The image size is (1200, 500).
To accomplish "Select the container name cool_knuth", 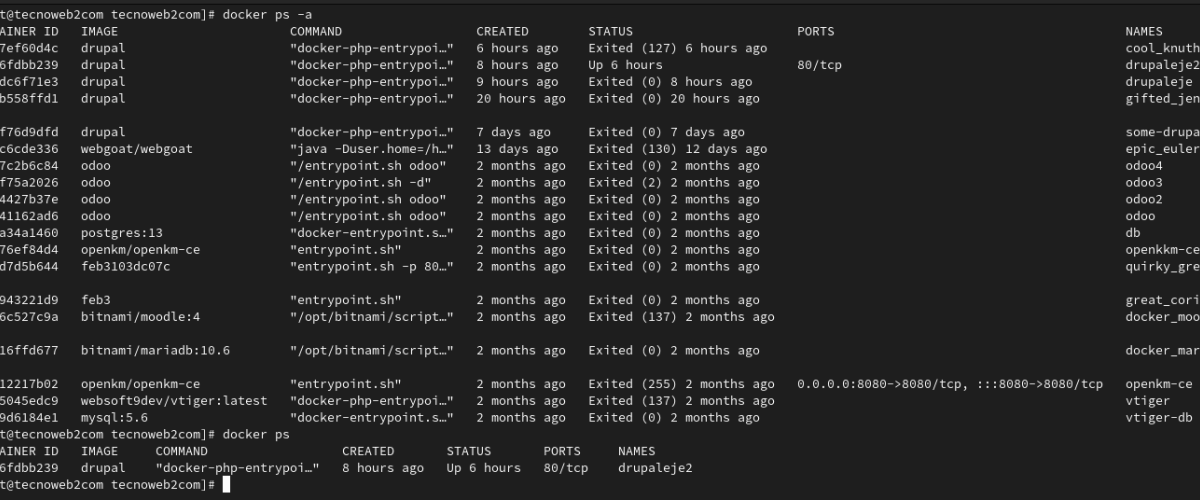I will (x=1162, y=48).
